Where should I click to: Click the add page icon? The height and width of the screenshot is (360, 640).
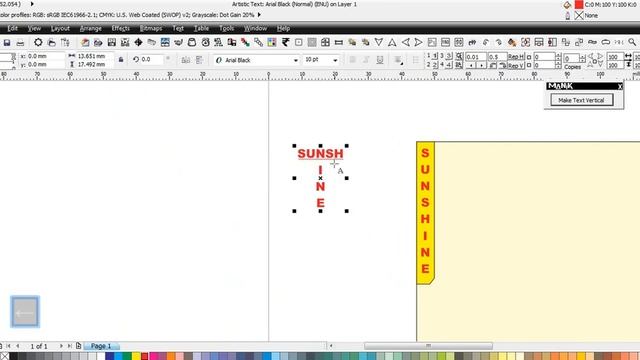point(78,346)
